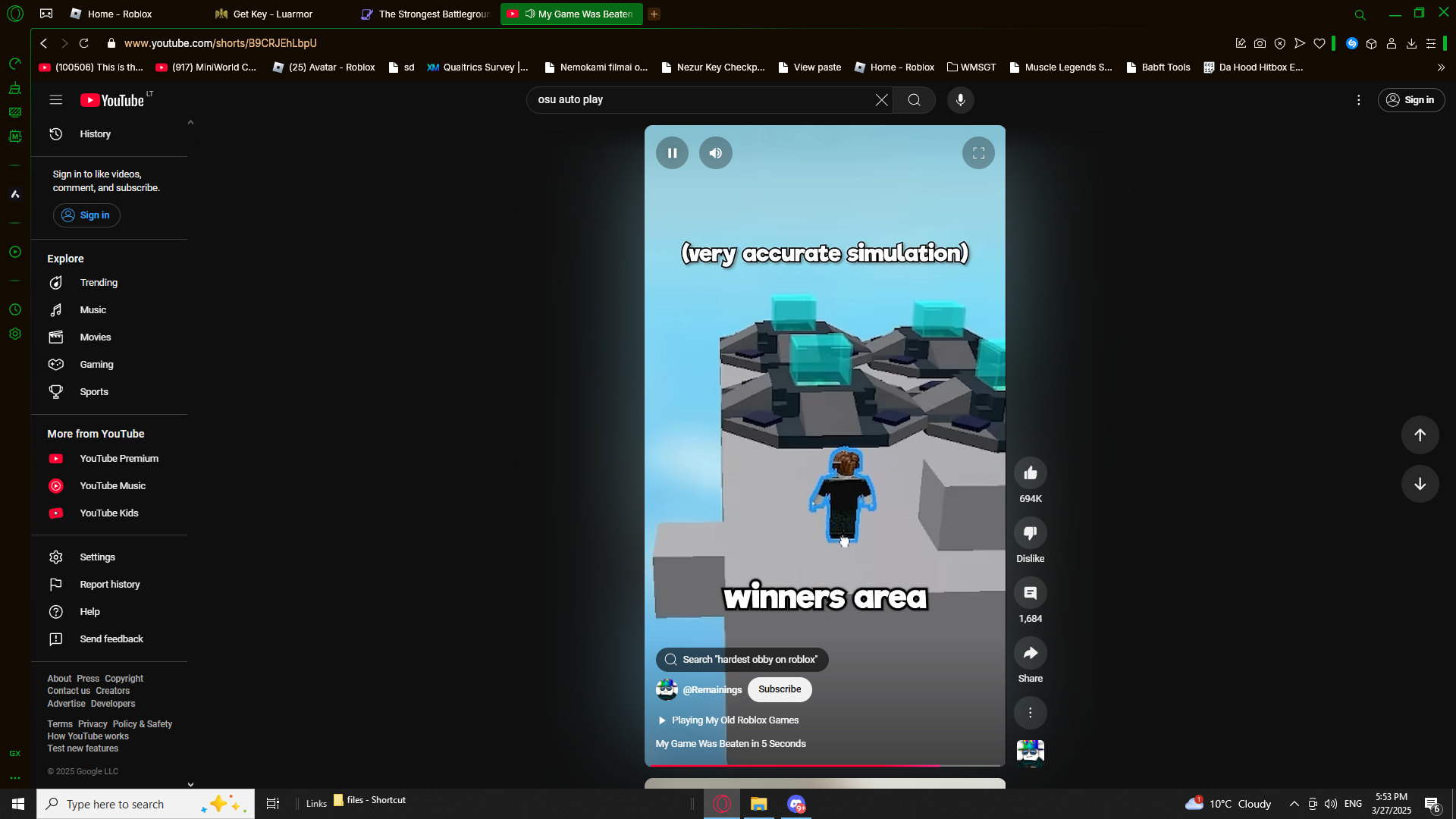The height and width of the screenshot is (819, 1456).
Task: Open Windows Task View
Action: point(273,804)
